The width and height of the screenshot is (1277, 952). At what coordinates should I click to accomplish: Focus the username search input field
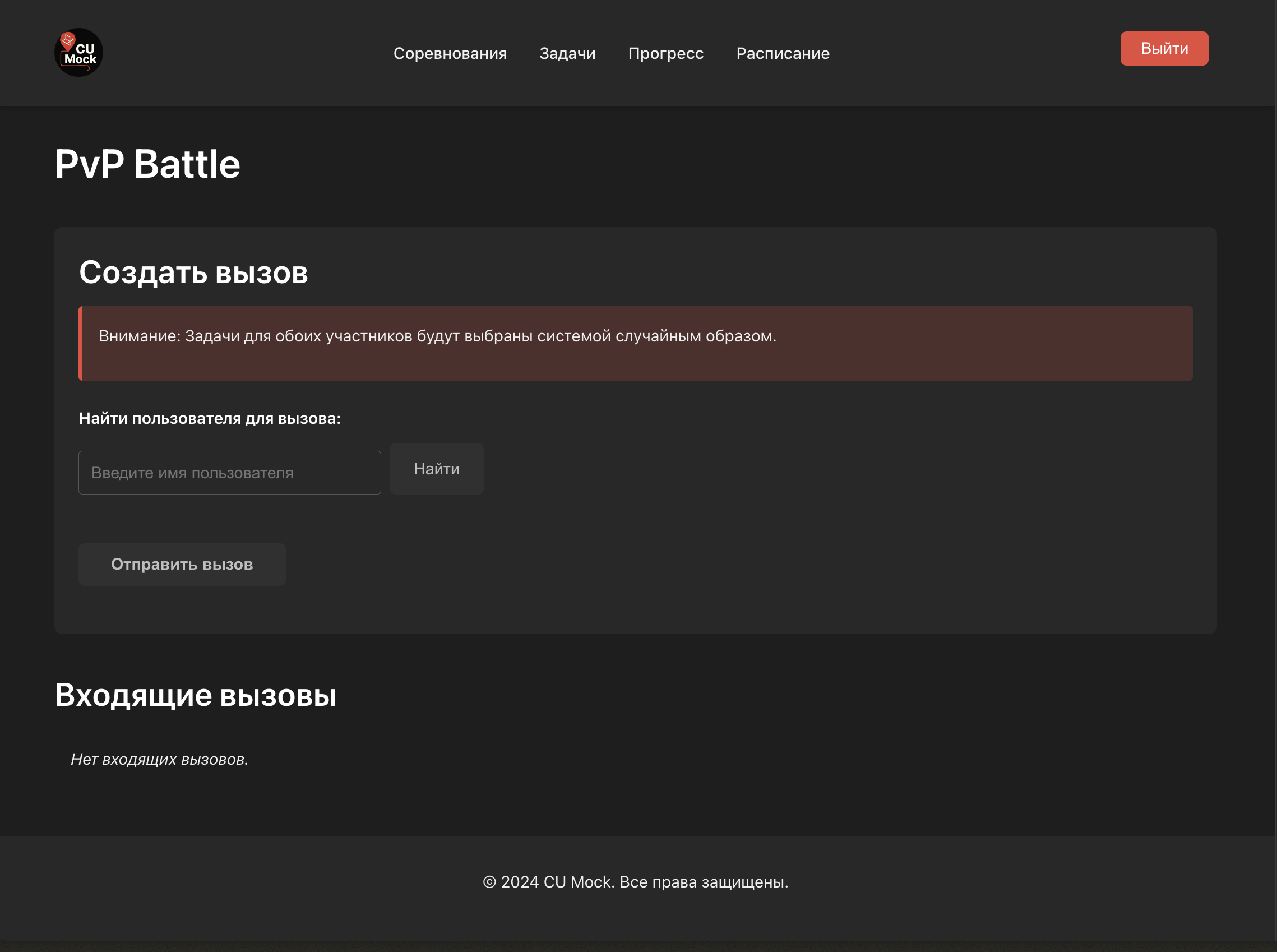coord(229,473)
